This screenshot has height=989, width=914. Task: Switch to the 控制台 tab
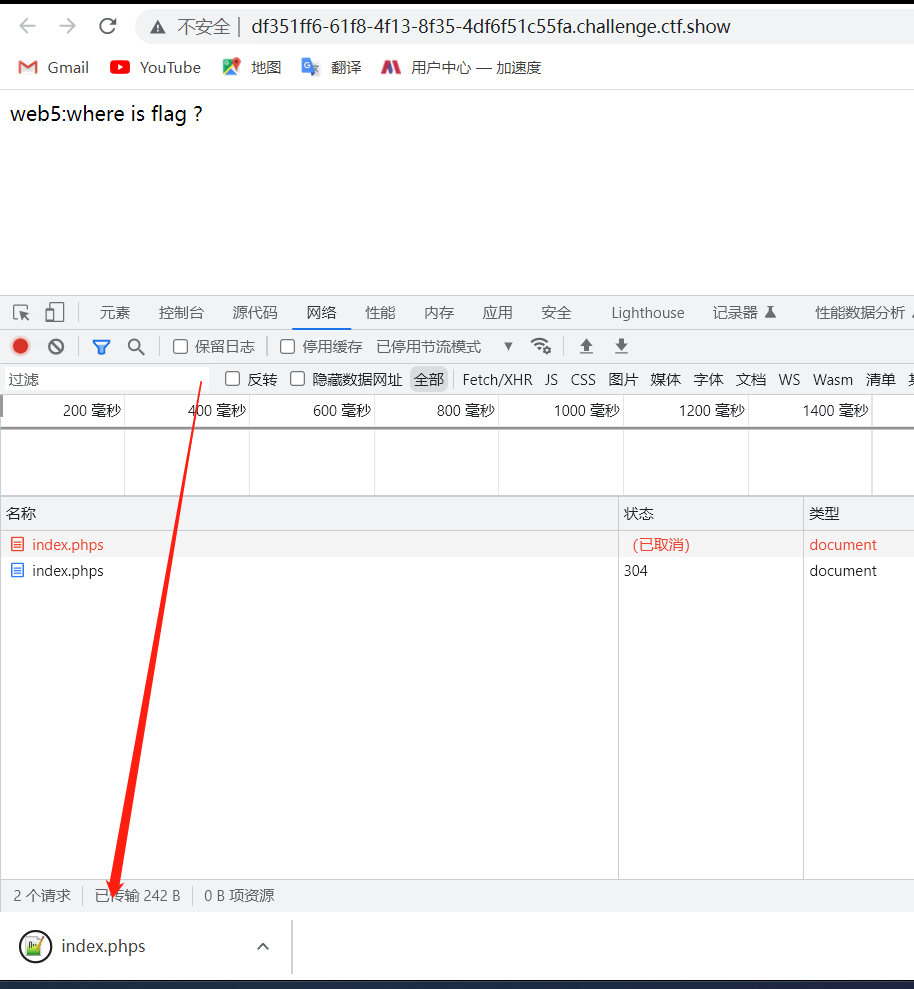pyautogui.click(x=181, y=312)
